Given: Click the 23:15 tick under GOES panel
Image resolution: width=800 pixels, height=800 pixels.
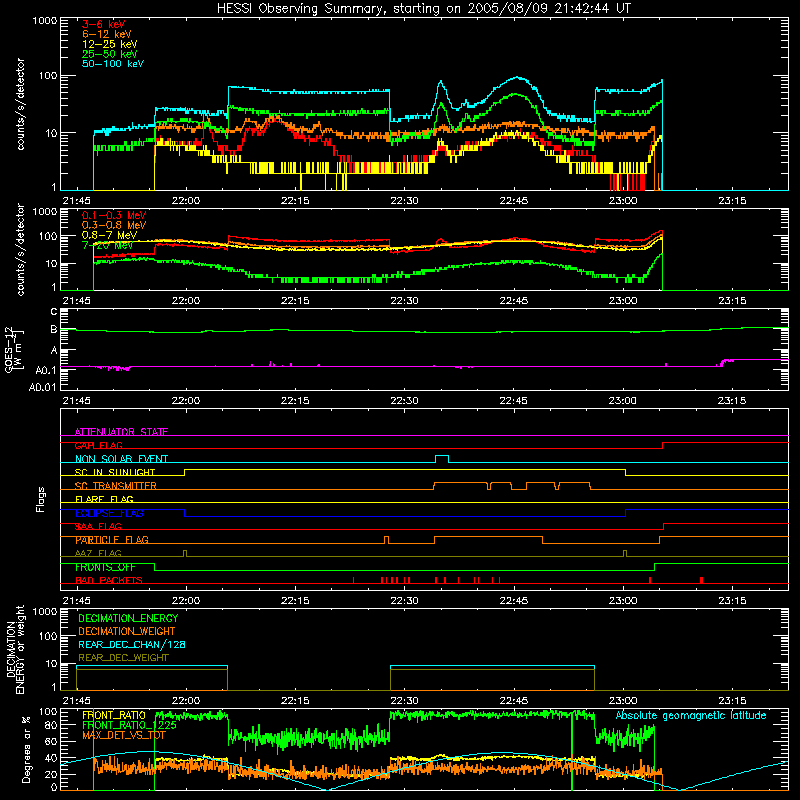Looking at the screenshot, I should click(x=732, y=401).
